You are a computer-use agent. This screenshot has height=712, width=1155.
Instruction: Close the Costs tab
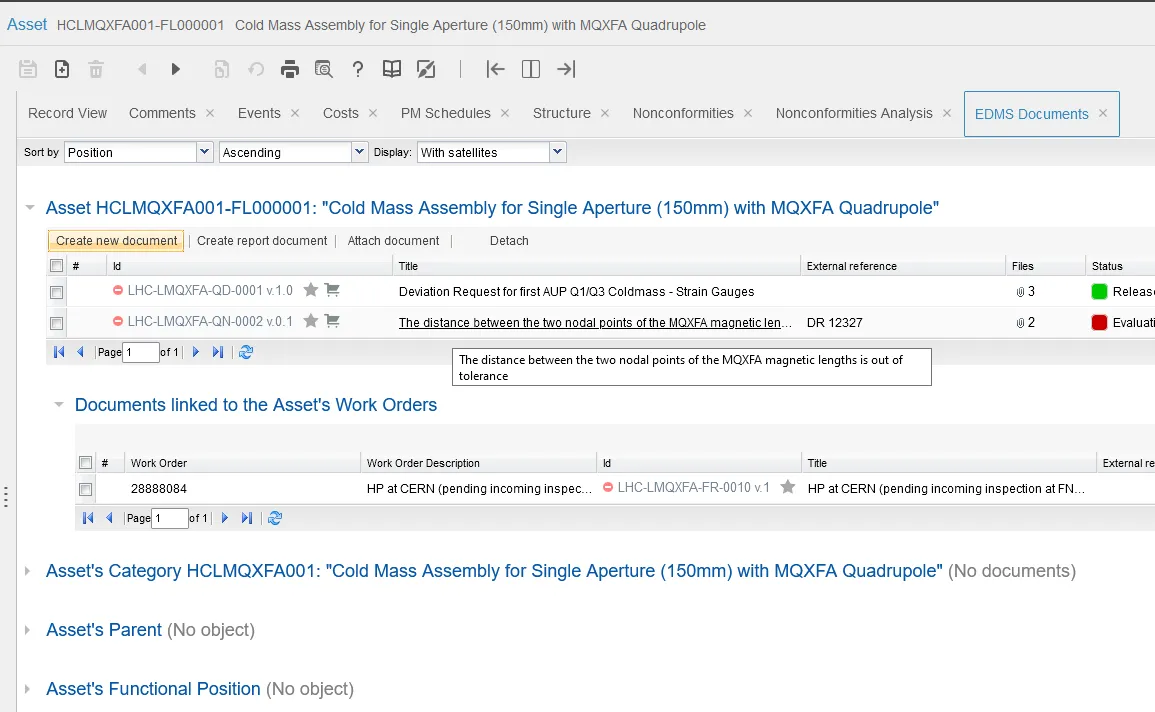pos(373,113)
